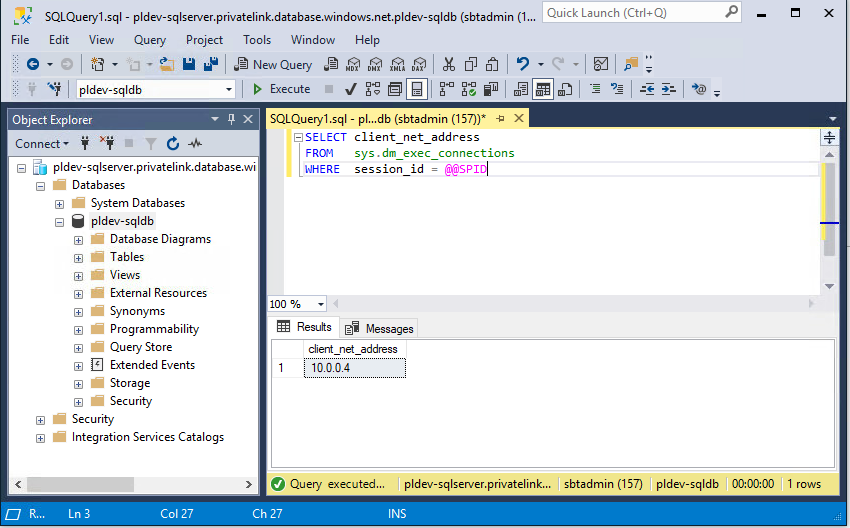The image size is (850, 528).
Task: Parse the query with the checkmark icon
Action: point(351,89)
